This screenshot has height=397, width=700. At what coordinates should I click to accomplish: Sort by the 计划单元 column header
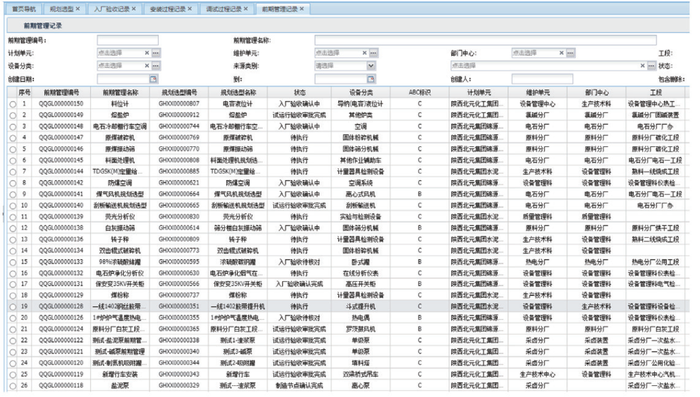pyautogui.click(x=479, y=92)
